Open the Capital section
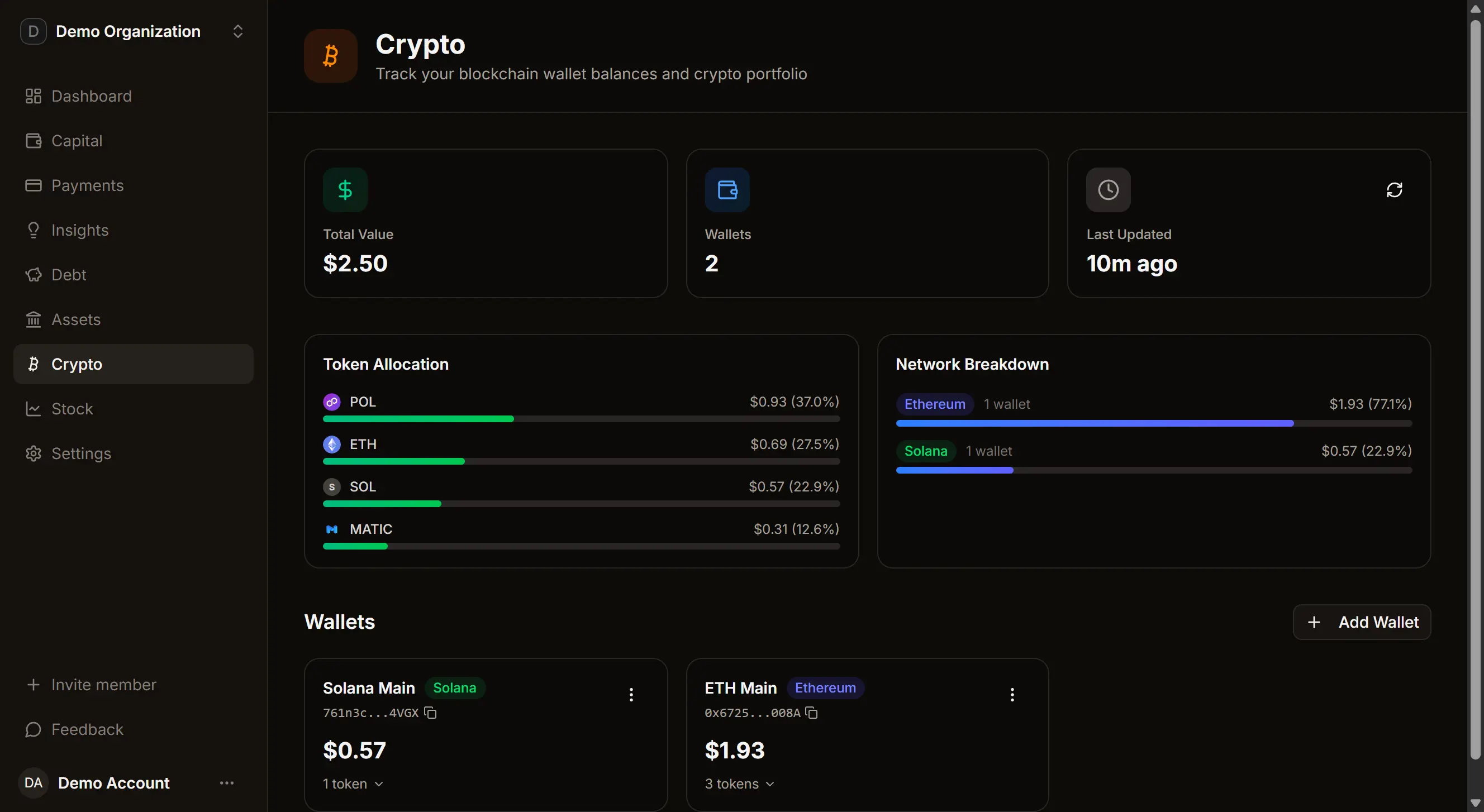 tap(133, 141)
